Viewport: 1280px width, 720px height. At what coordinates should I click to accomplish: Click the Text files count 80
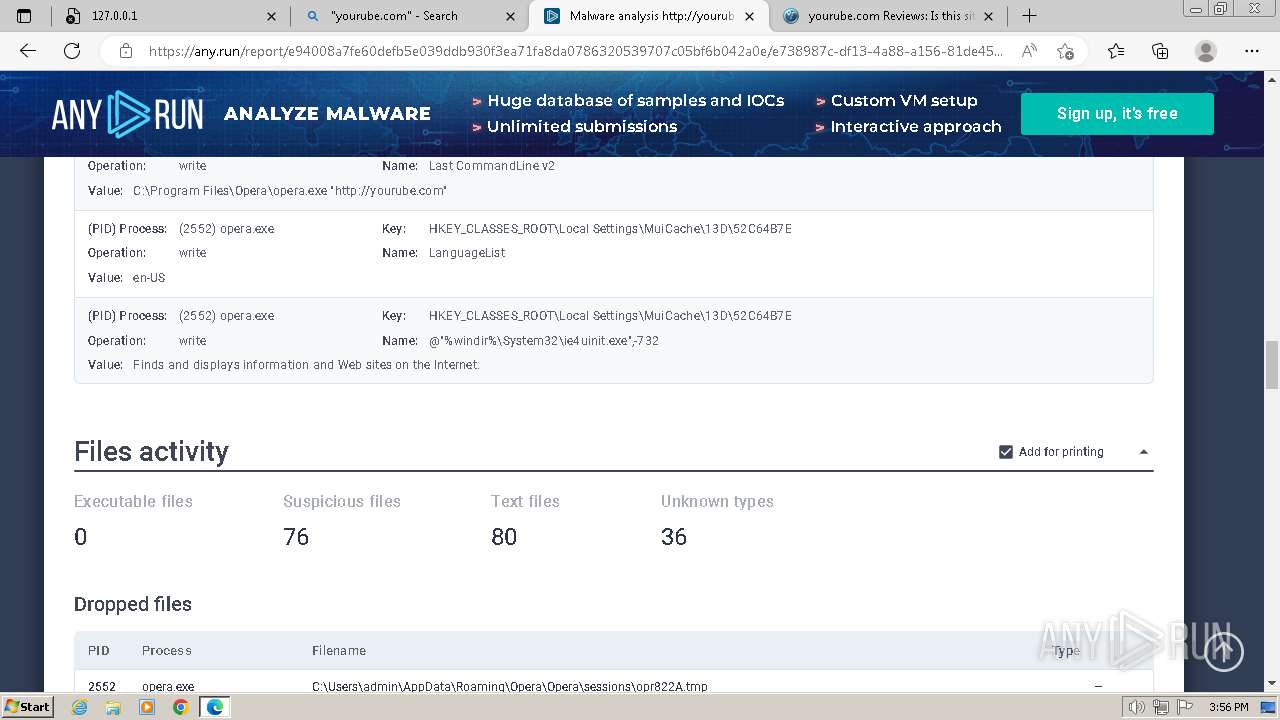coord(504,537)
